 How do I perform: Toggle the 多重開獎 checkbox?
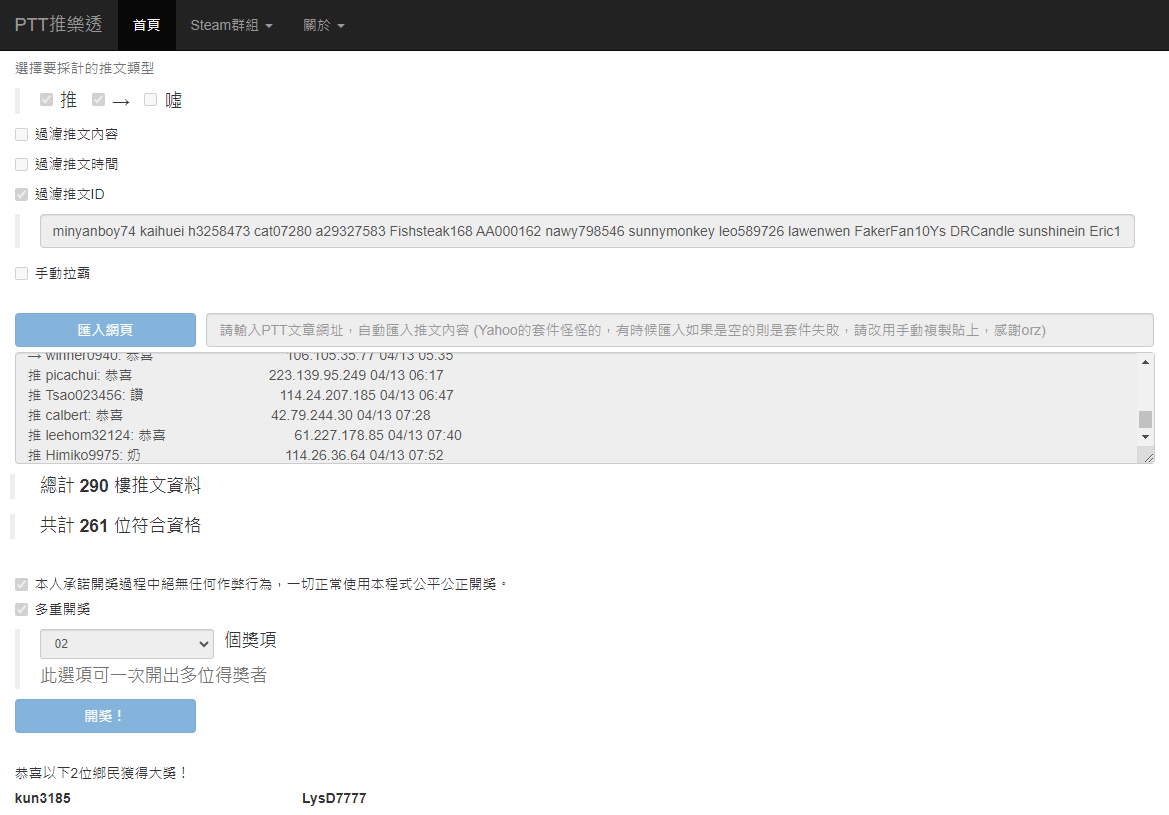(x=22, y=610)
